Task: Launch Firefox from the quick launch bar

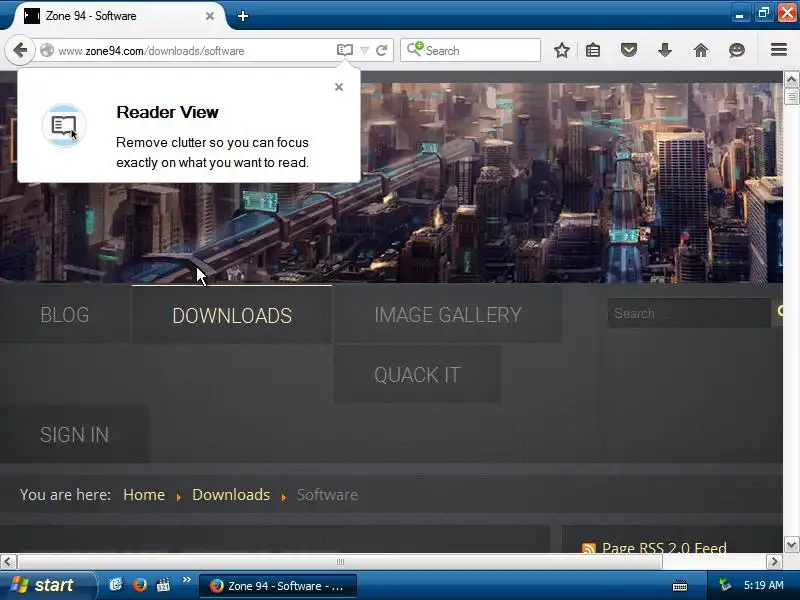Action: click(139, 585)
